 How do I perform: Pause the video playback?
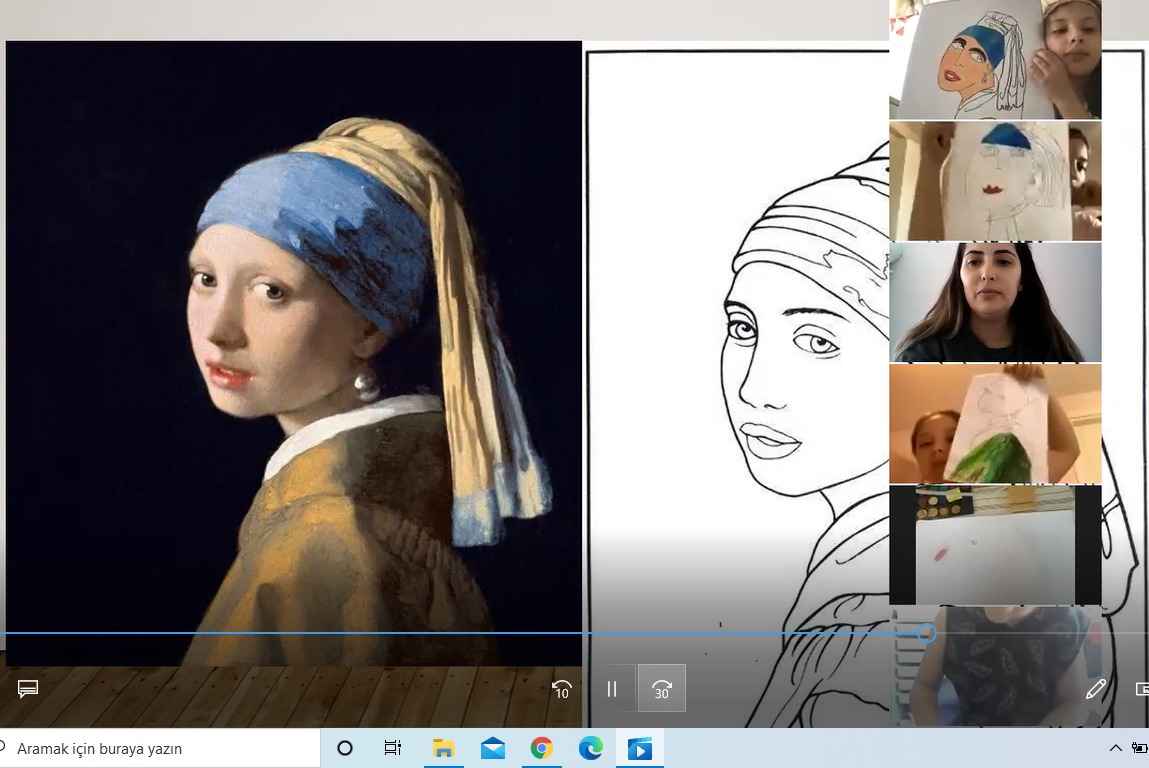point(612,689)
